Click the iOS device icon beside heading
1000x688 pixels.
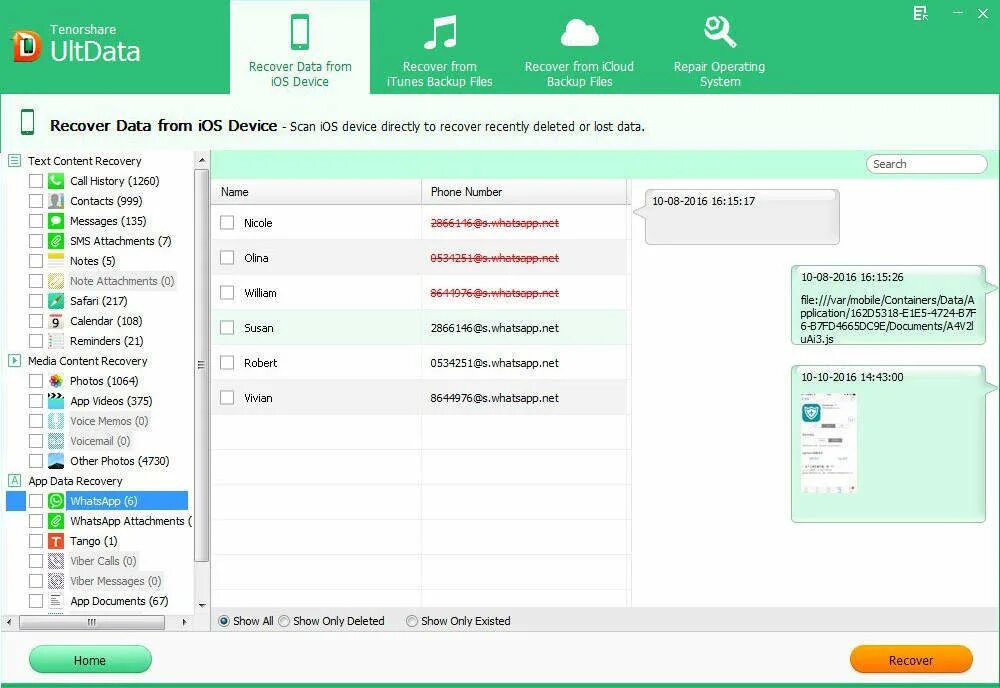click(x=27, y=122)
